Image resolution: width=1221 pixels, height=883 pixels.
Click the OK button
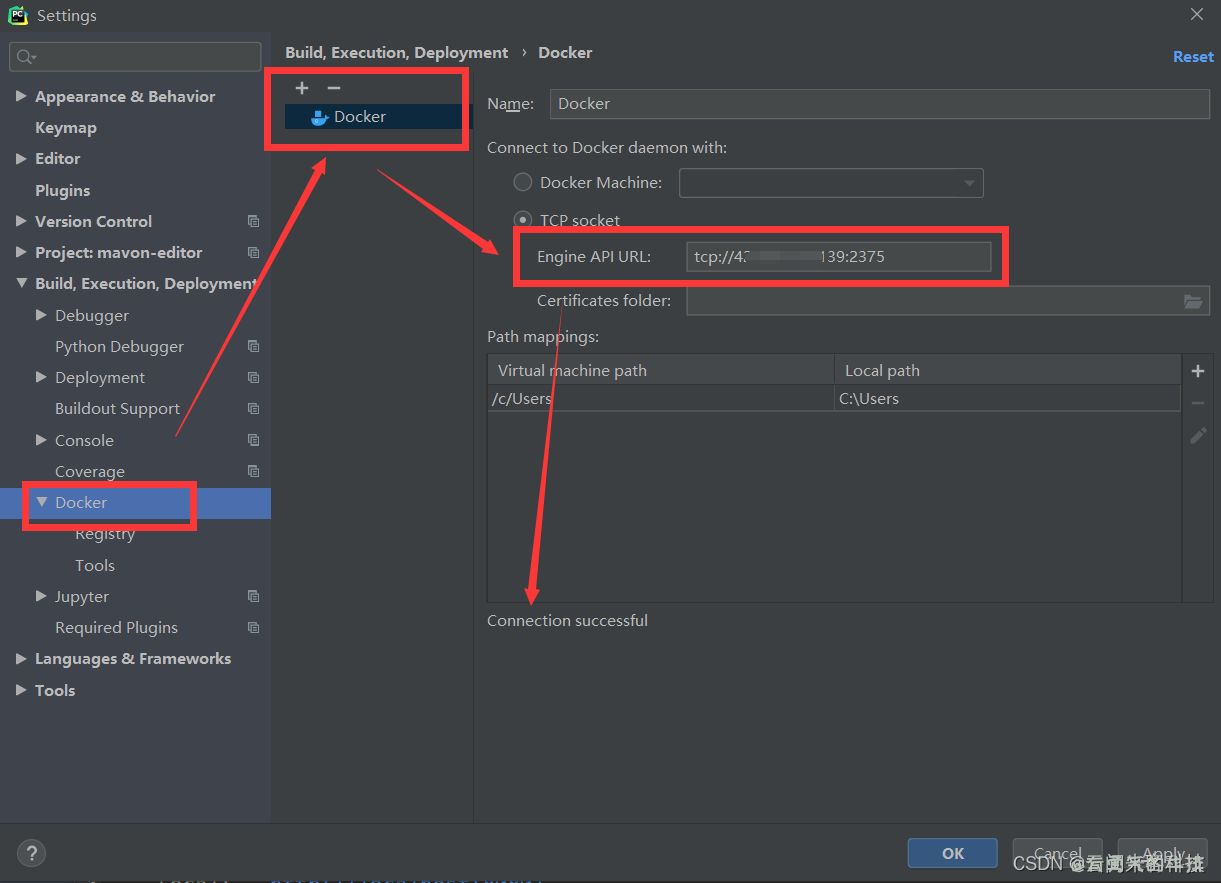coord(952,853)
